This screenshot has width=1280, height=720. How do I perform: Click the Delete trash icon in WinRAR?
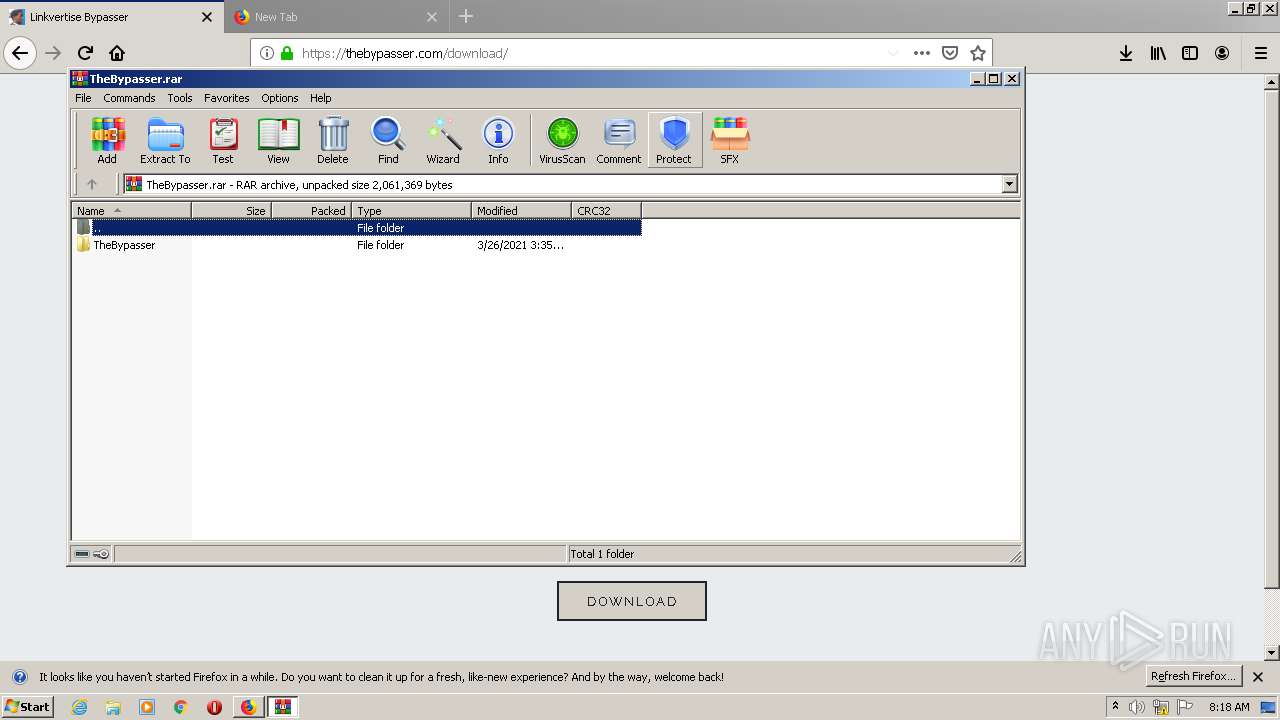point(333,140)
